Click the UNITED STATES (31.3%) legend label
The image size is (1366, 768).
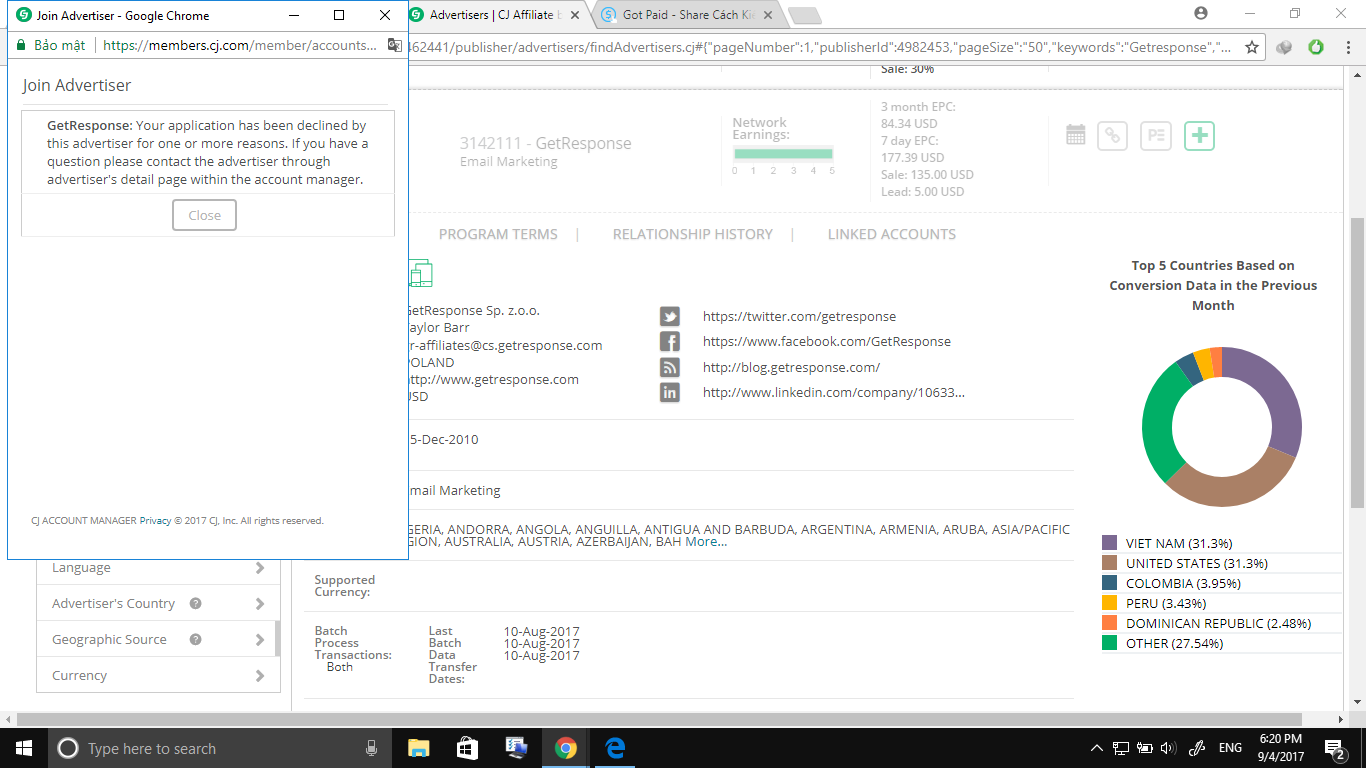point(1197,563)
